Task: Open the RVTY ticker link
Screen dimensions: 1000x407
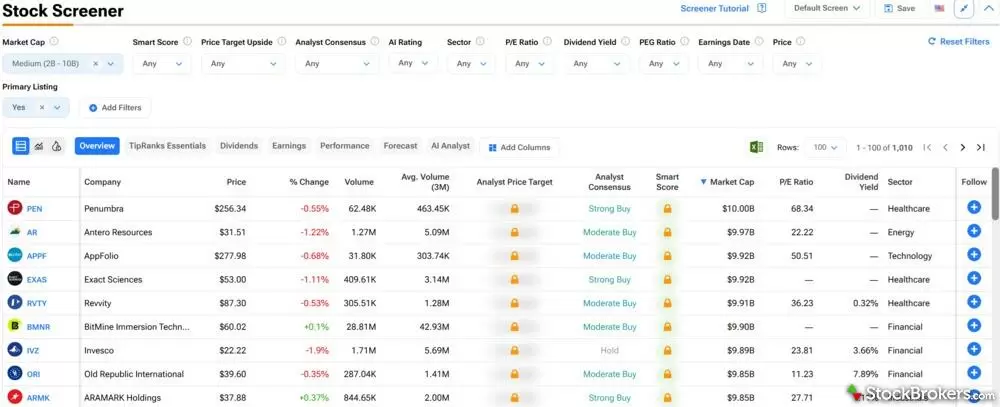Action: [36, 304]
